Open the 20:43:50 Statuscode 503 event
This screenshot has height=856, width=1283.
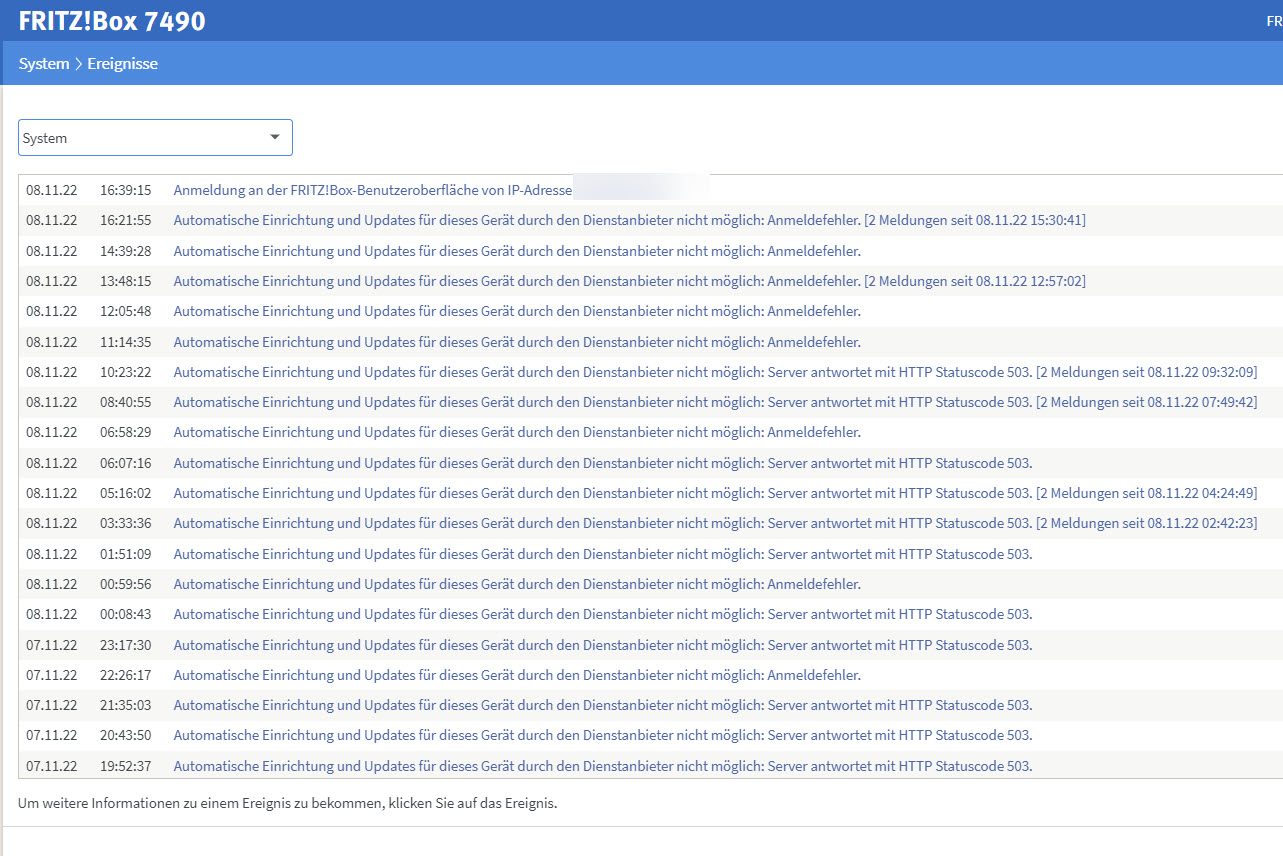click(x=603, y=735)
